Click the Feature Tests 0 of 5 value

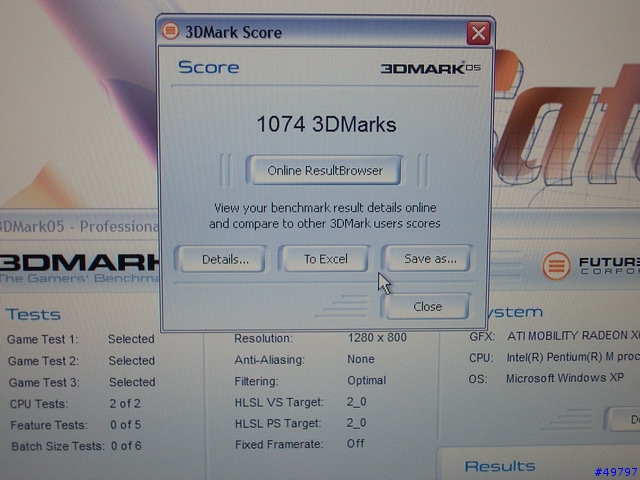pos(126,425)
